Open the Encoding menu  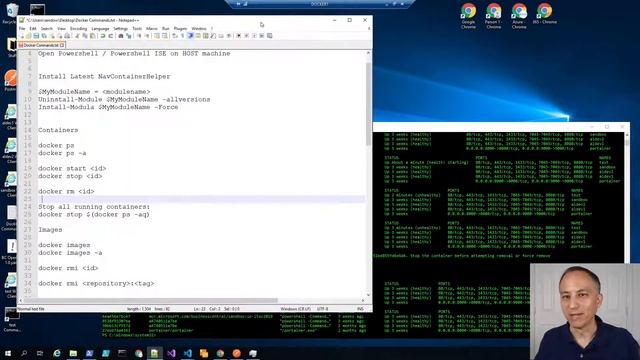point(78,29)
